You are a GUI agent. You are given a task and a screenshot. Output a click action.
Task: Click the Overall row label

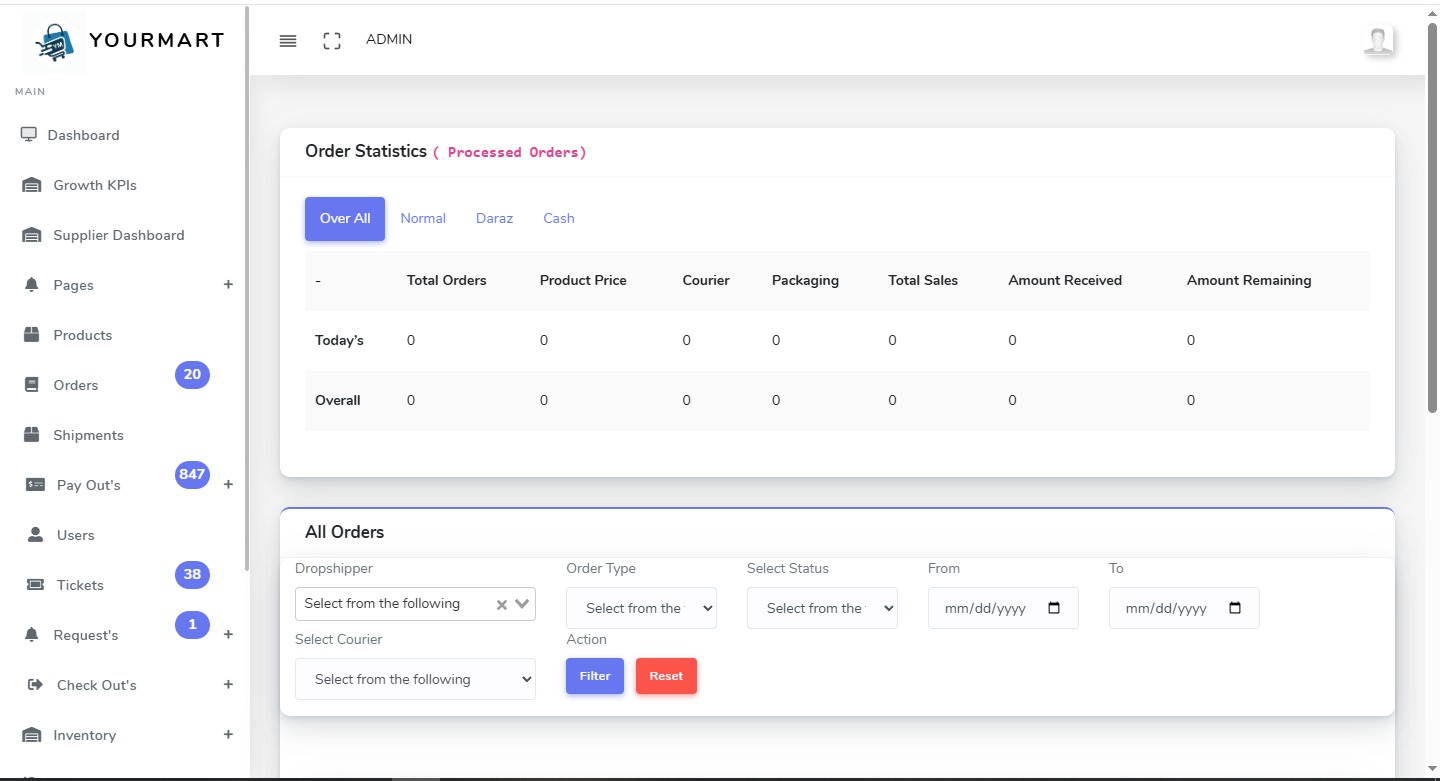coord(338,400)
